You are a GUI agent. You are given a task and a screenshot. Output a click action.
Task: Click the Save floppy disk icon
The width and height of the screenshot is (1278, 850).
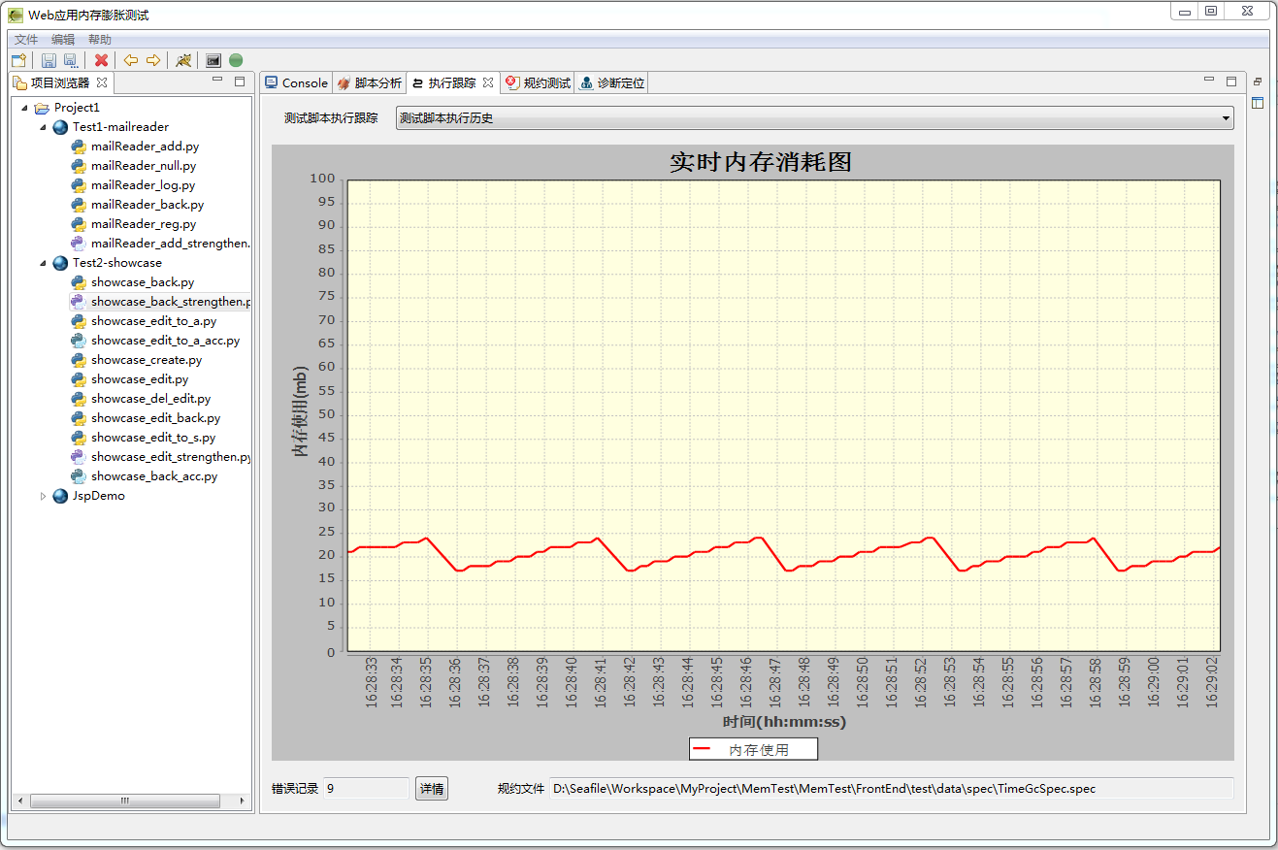(48, 61)
